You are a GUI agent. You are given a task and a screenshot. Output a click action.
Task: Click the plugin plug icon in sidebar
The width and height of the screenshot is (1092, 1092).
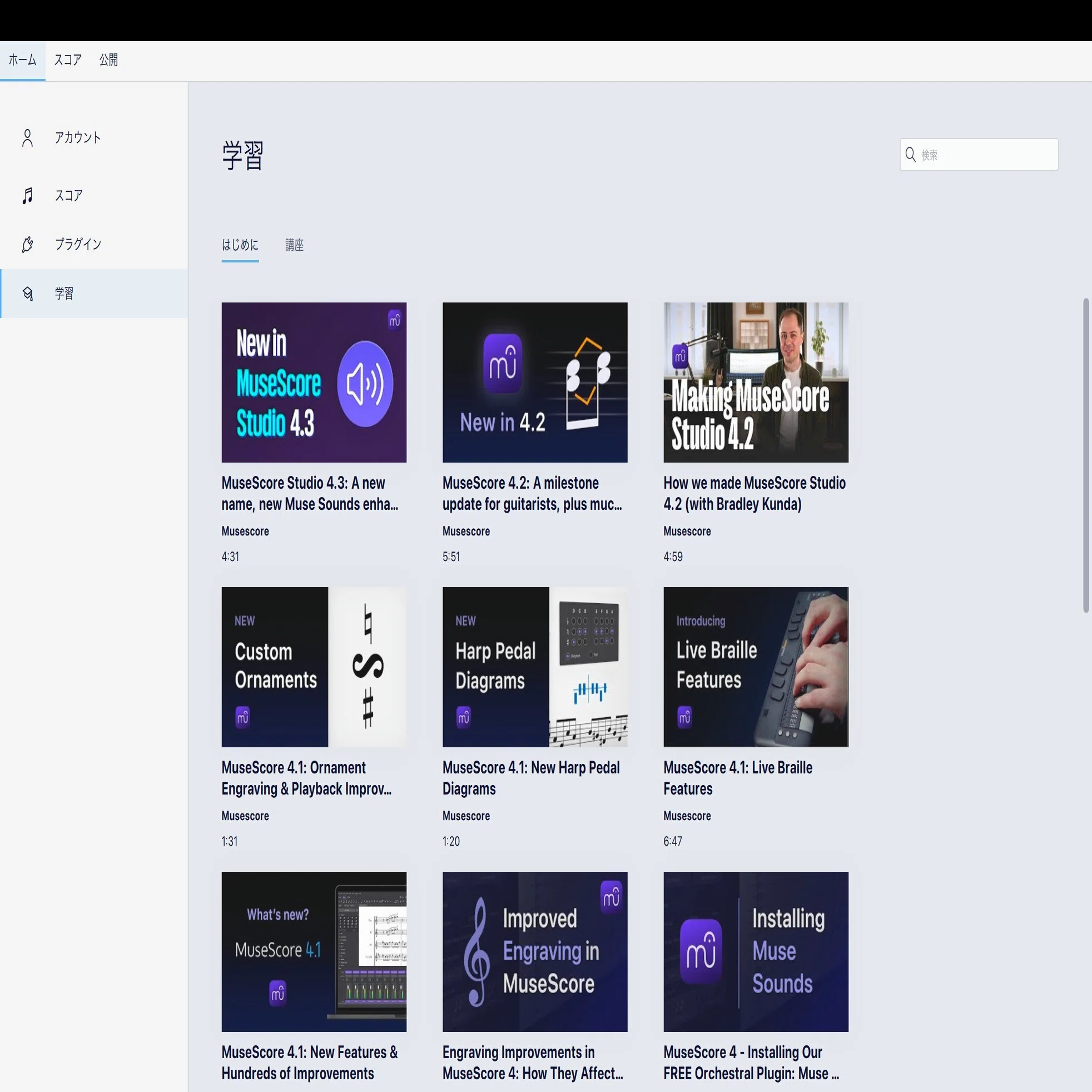pos(27,244)
